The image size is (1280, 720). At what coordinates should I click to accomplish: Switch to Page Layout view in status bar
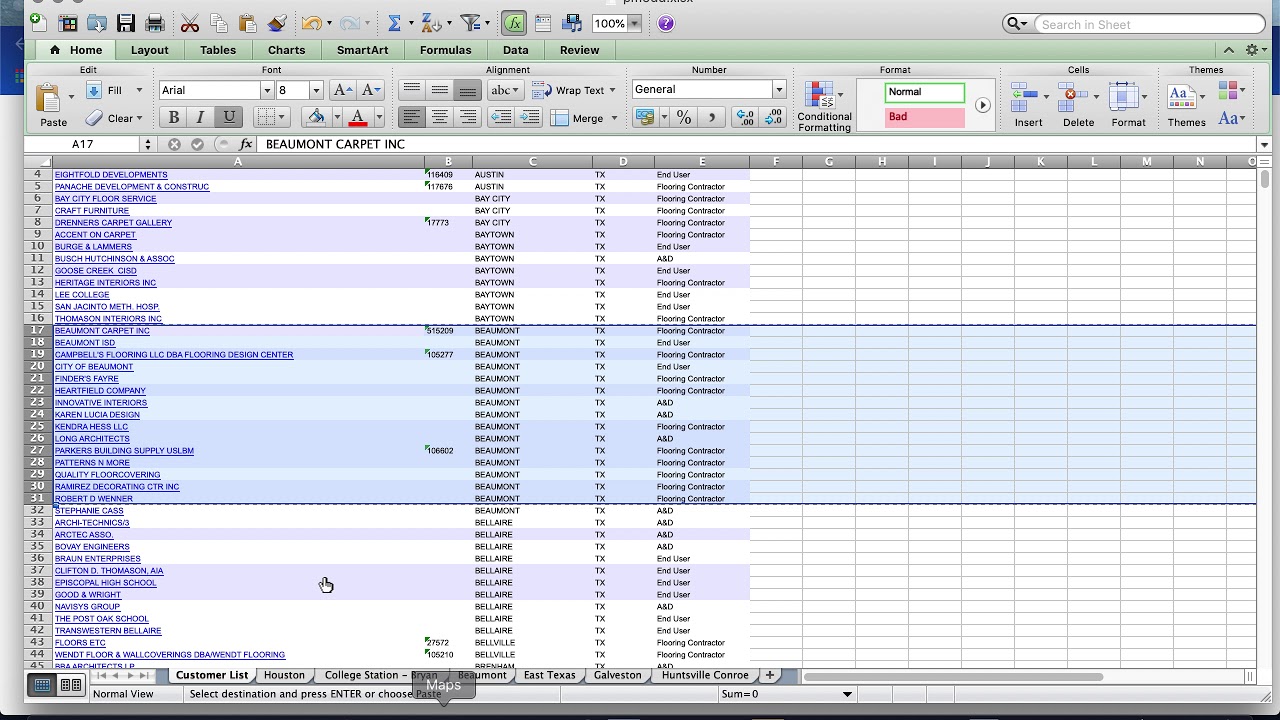coord(71,685)
